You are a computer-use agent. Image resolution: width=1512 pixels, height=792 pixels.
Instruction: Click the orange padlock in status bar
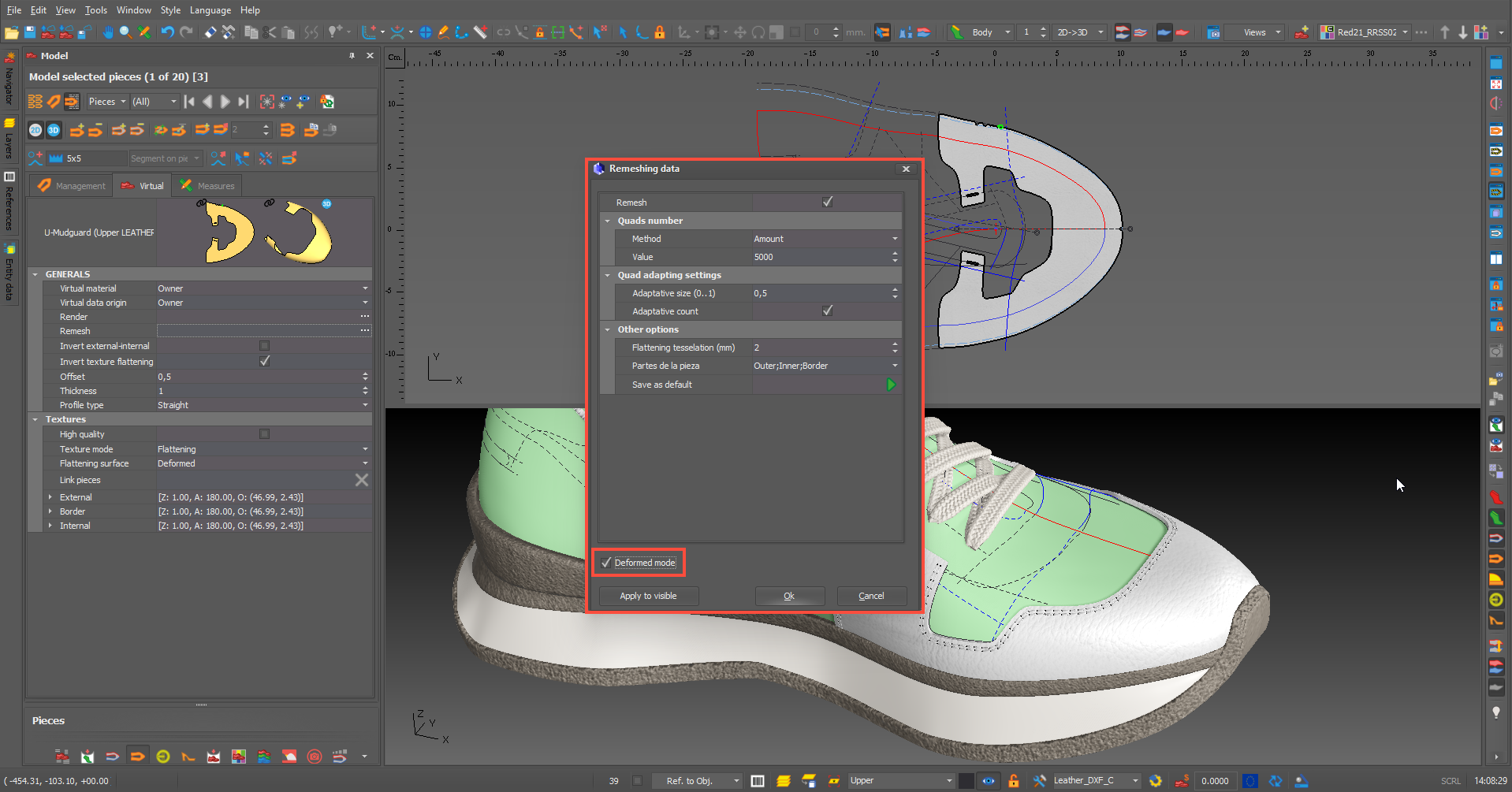tap(1014, 781)
